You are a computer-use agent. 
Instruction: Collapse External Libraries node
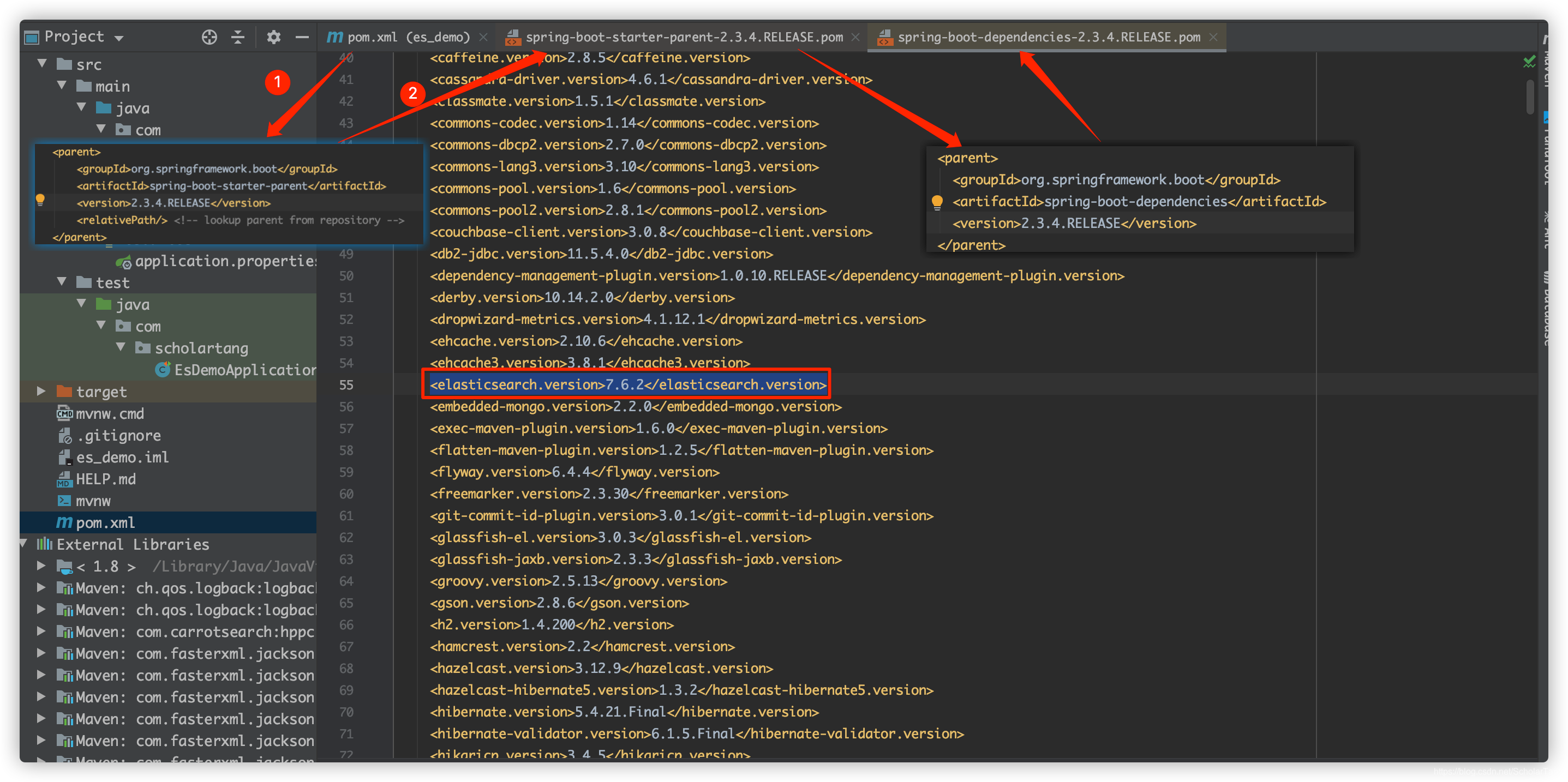23,544
